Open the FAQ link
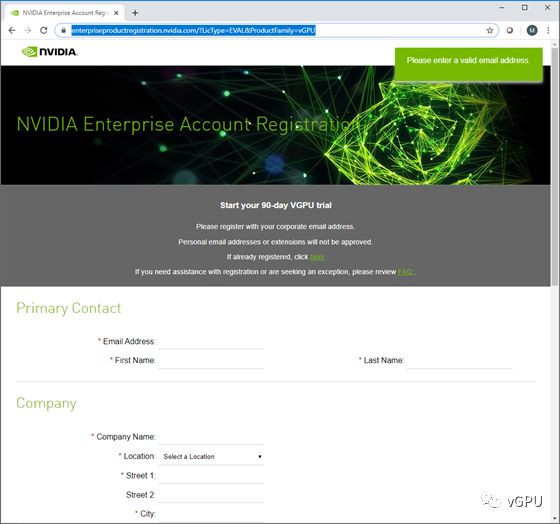 (405, 272)
